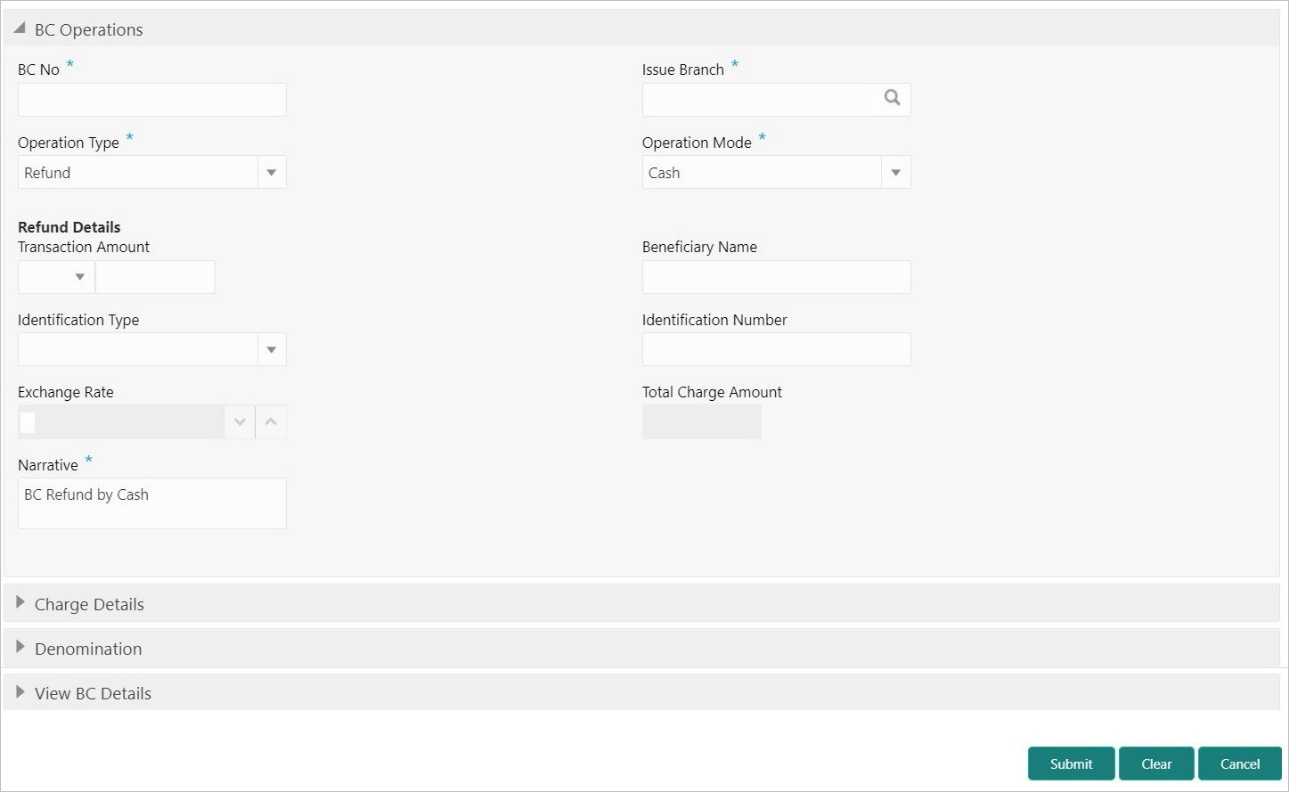Click the Cash value in Operation Mode
This screenshot has height=792, width=1289.
(x=664, y=173)
